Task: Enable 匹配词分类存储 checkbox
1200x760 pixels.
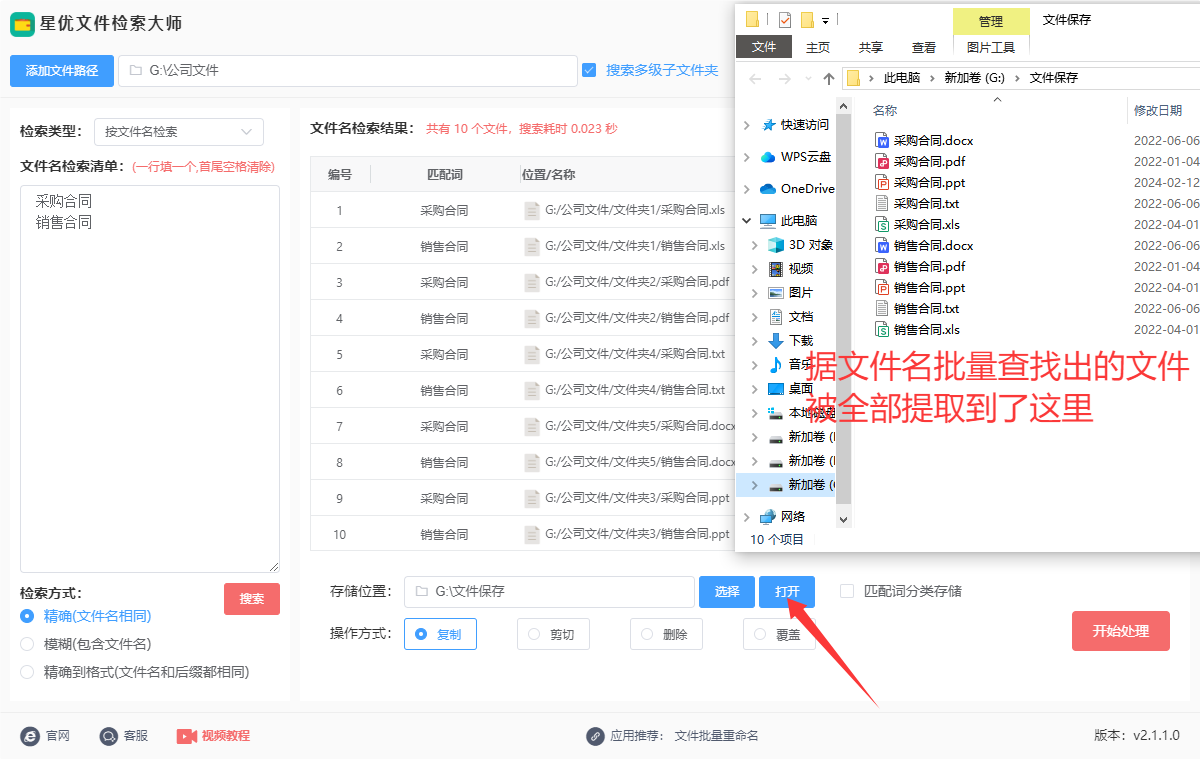Action: click(x=847, y=591)
